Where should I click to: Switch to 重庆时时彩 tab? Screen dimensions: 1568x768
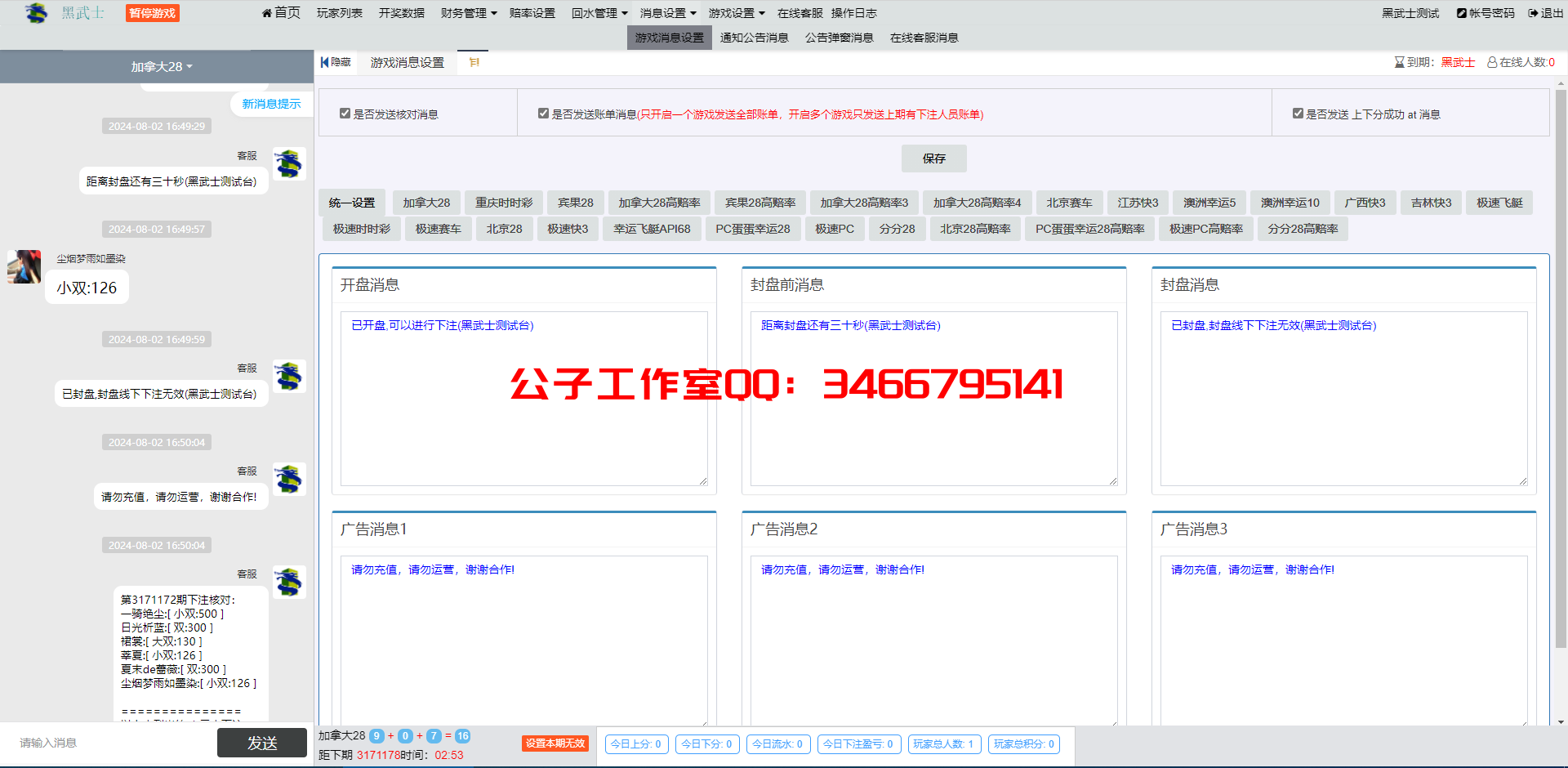coord(504,203)
